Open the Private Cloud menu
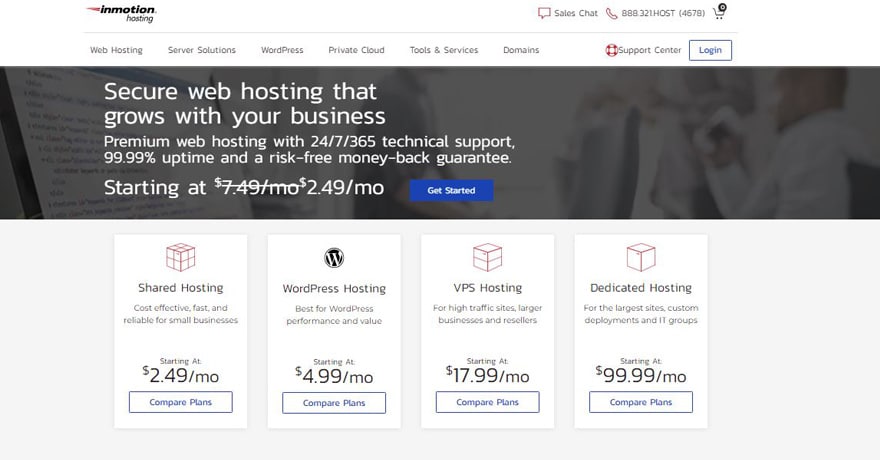This screenshot has width=880, height=460. (x=356, y=50)
